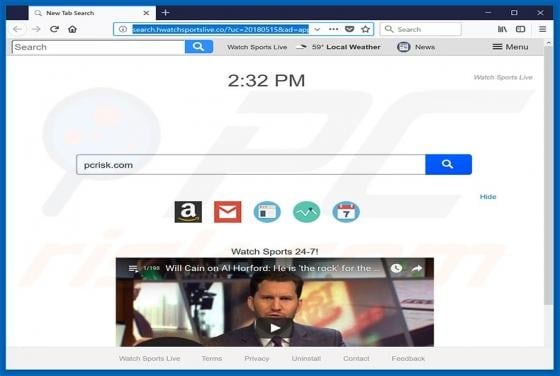Click the News icon in the toolbar
The height and width of the screenshot is (376, 560).
coord(404,47)
